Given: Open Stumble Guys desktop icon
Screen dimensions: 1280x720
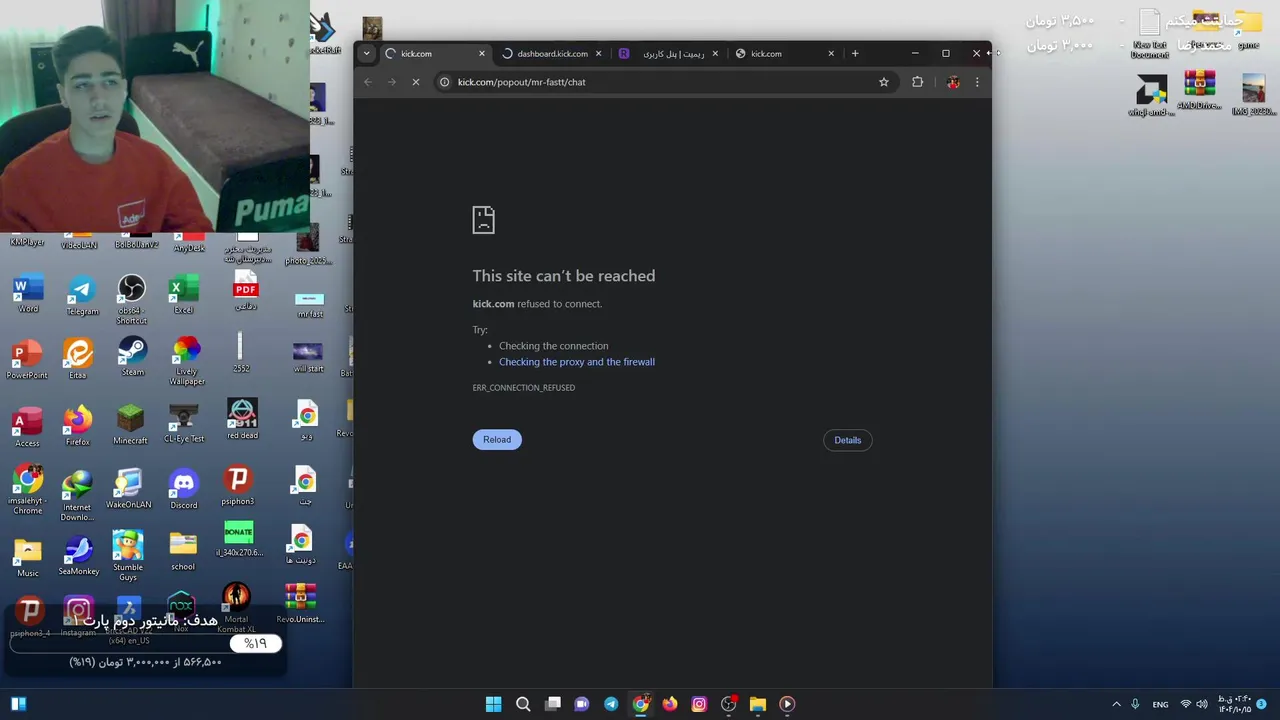Looking at the screenshot, I should (x=128, y=556).
